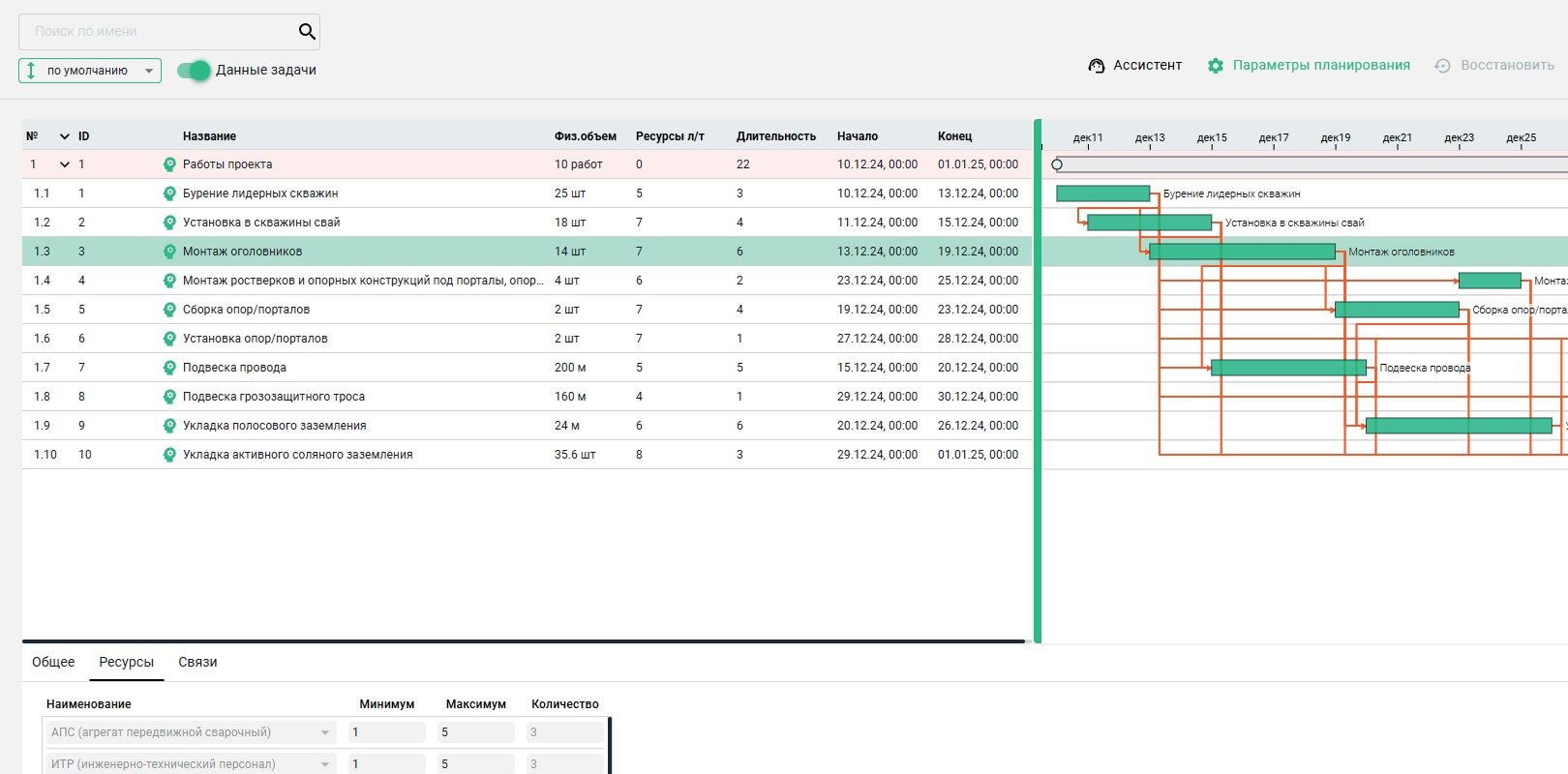Click the Ресурсы л/т column header
The height and width of the screenshot is (774, 1568).
[670, 136]
